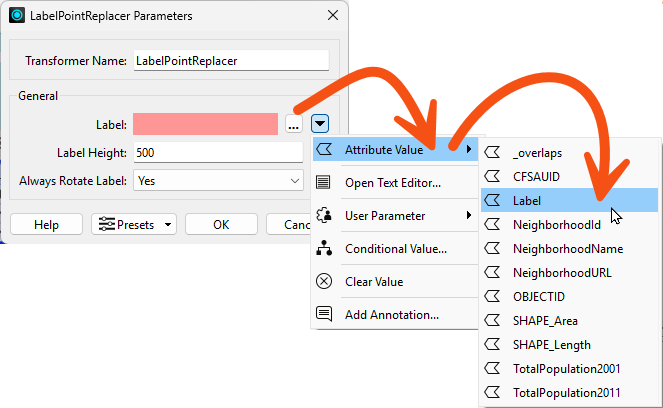Click the Conditional Value tree icon

point(324,248)
